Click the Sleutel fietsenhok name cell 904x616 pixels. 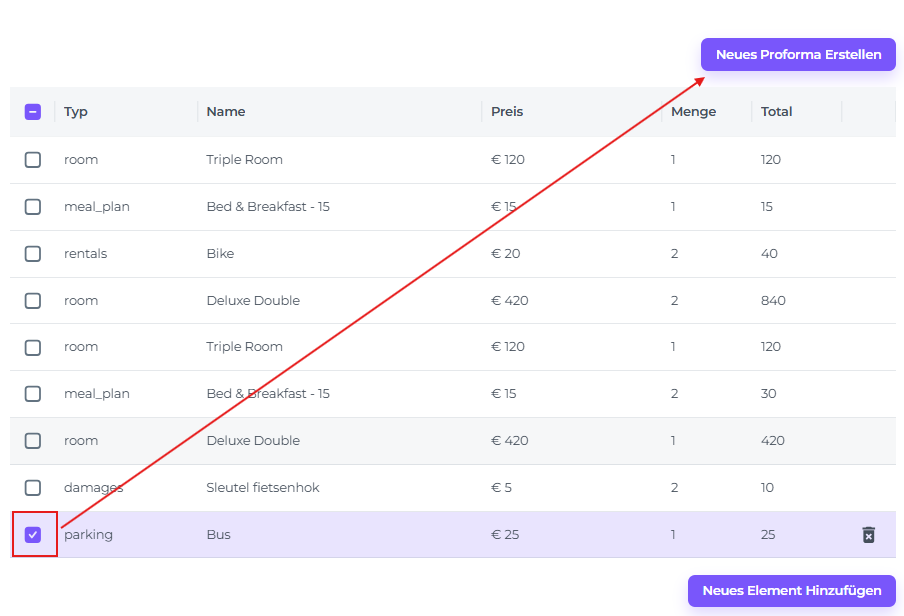point(263,488)
